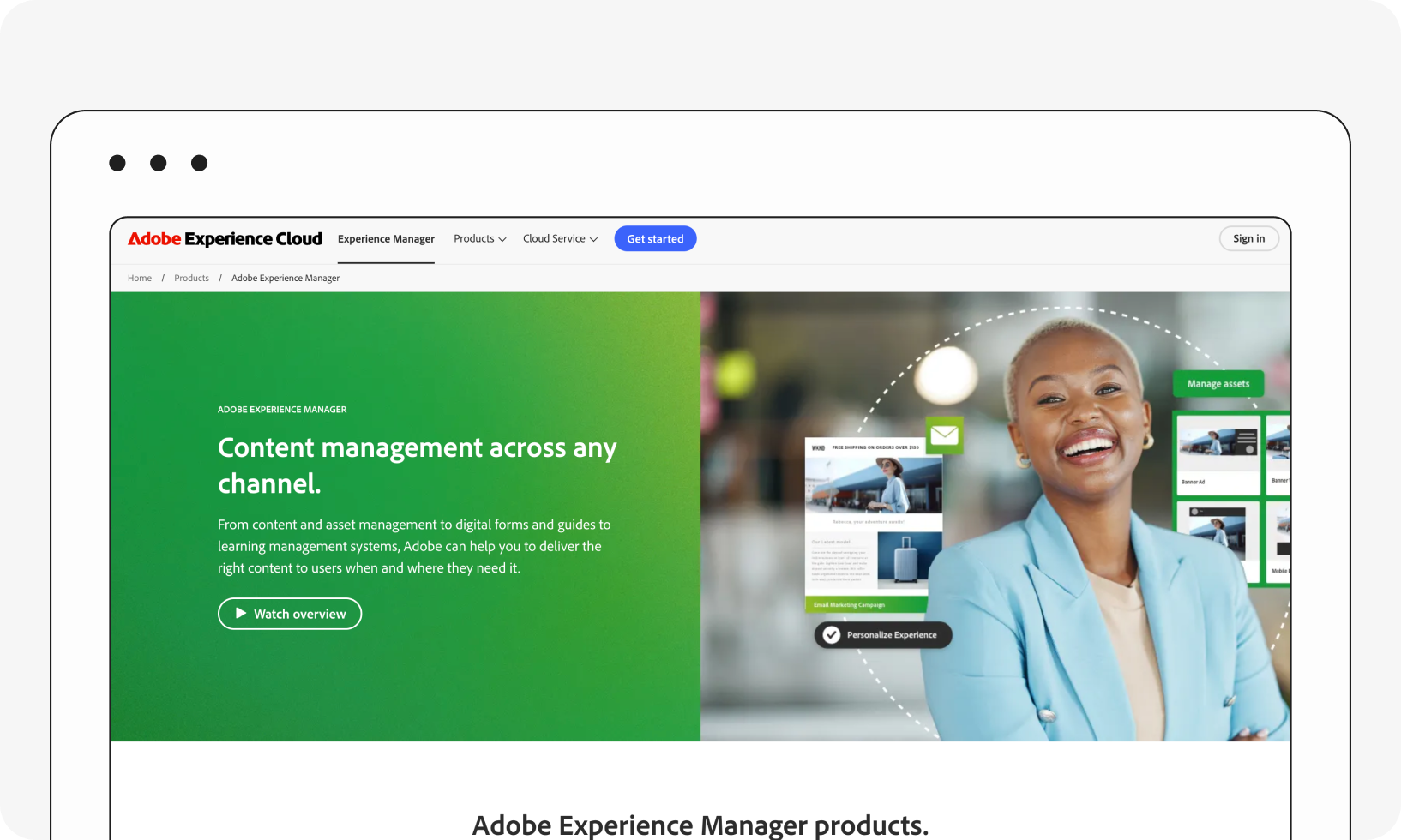
Task: Expand the Cloud Service dropdown menu
Action: 561,239
